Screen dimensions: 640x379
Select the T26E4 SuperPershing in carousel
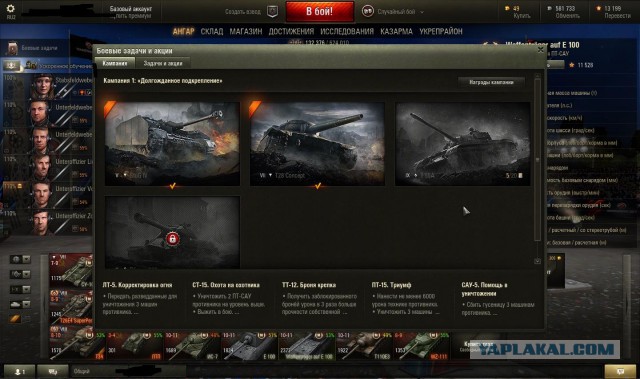71,307
